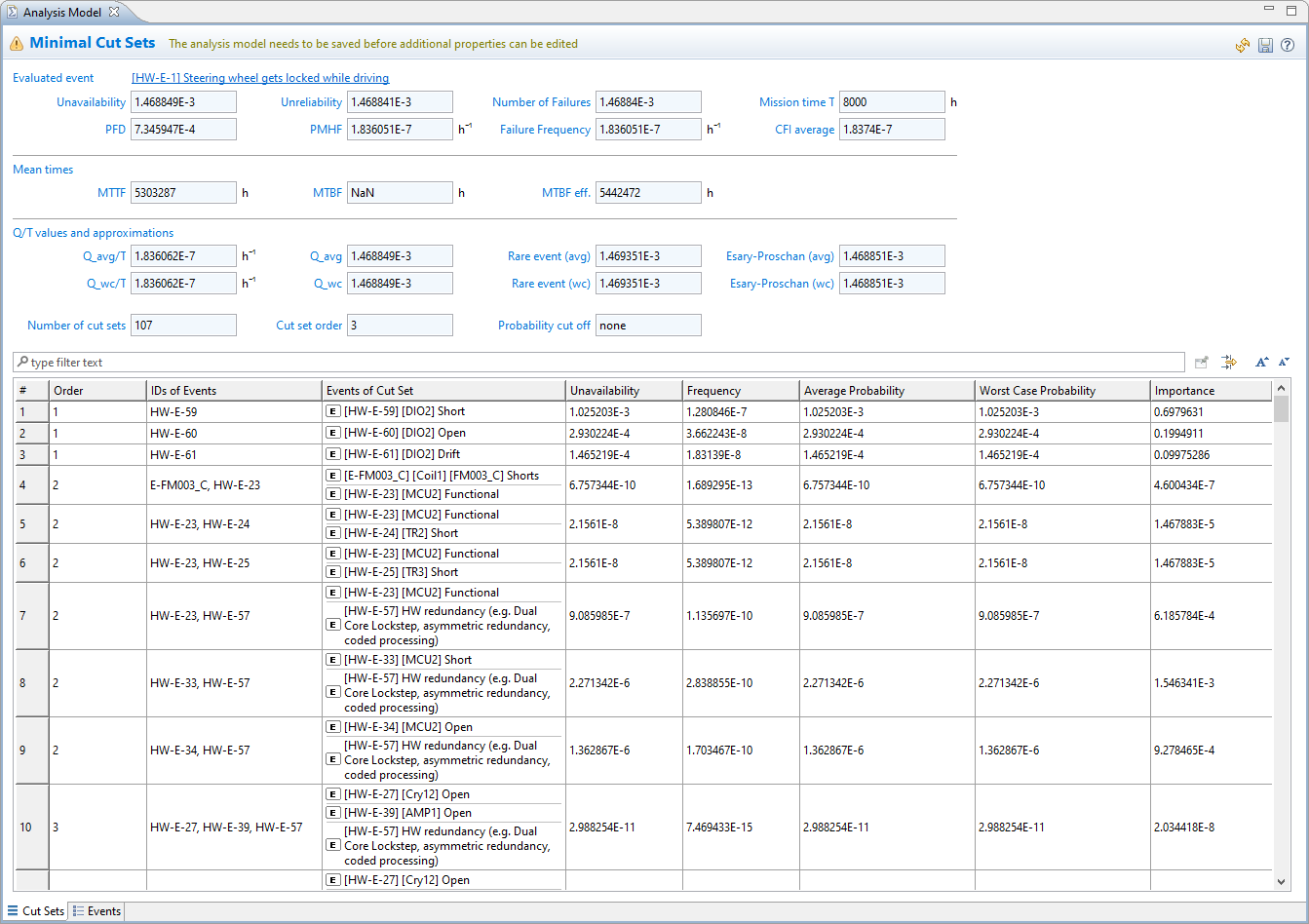Save the analysis model via floppy icon
Image resolution: width=1309 pixels, height=924 pixels.
[1265, 46]
